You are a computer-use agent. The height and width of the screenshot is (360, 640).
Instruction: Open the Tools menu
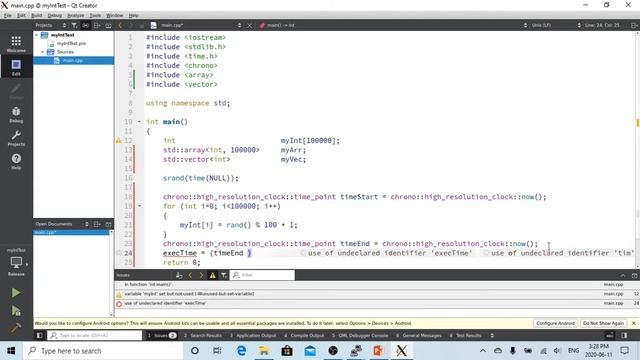(95, 16)
